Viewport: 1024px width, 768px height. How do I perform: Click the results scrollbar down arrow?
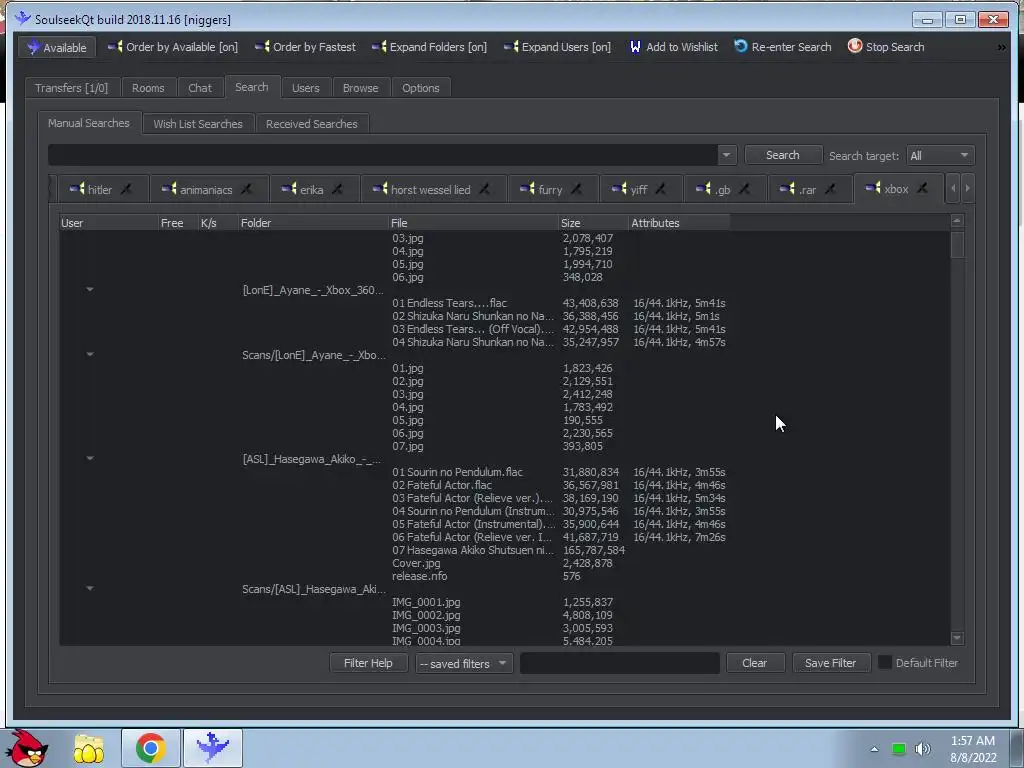[x=957, y=637]
